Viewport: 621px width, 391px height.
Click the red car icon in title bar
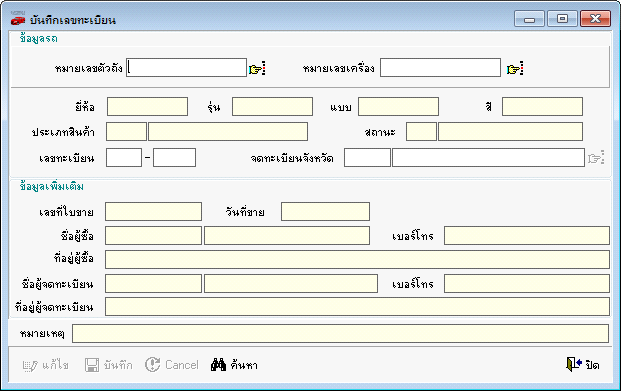(x=18, y=19)
